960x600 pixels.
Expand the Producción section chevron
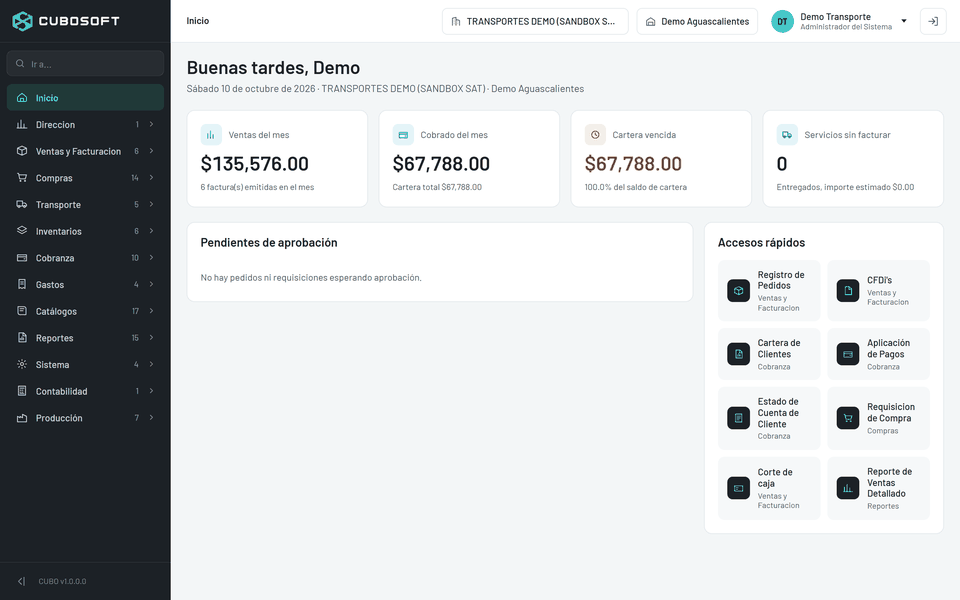pos(151,418)
